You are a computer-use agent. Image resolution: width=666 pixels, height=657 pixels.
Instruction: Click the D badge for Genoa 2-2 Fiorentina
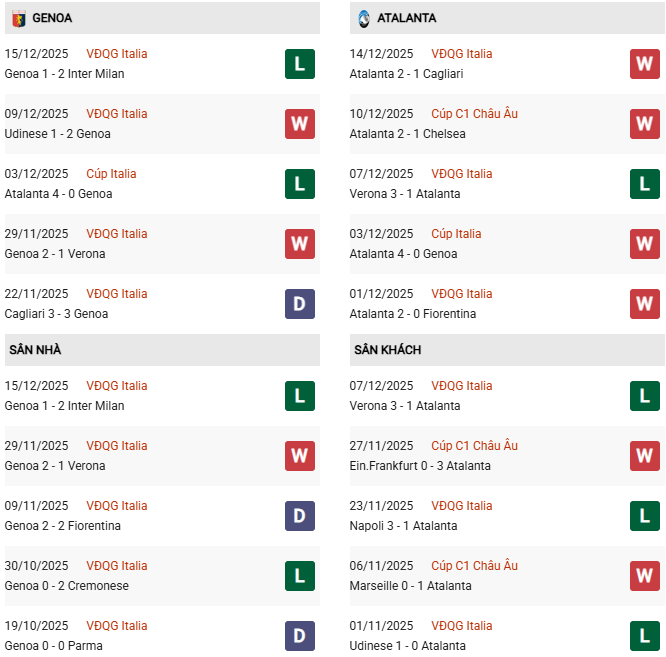tap(300, 516)
